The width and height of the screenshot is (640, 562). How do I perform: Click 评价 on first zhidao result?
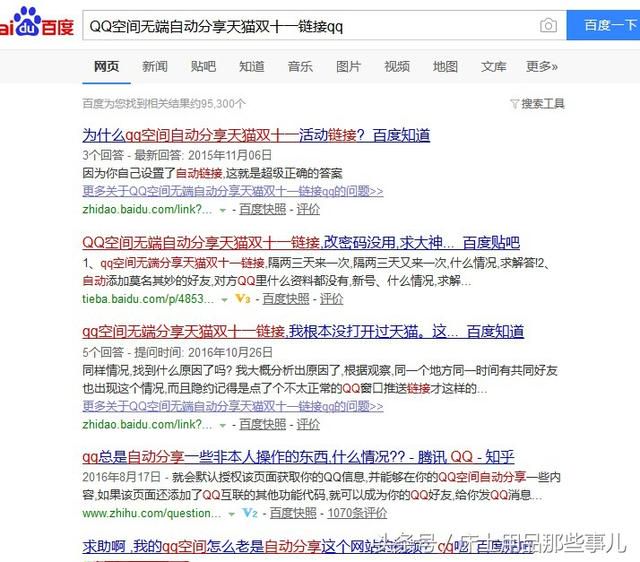point(308,209)
